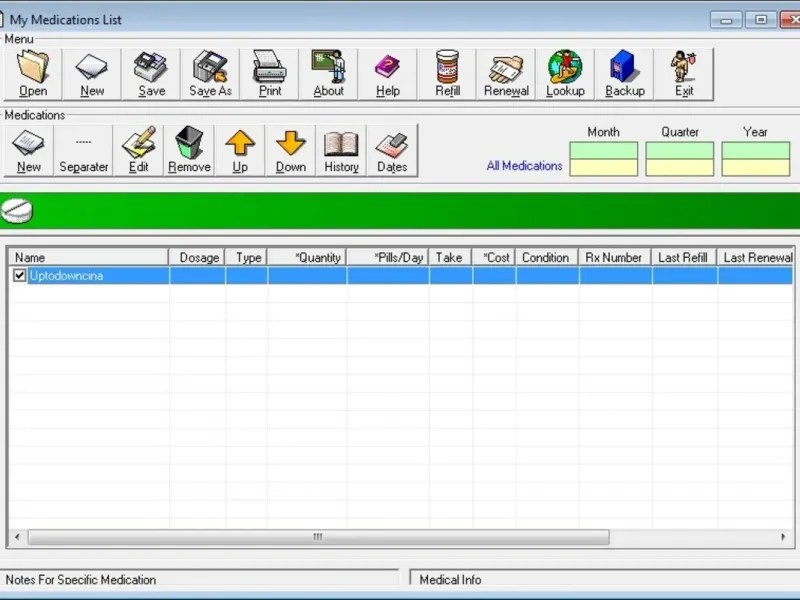Remove the selected medication

(x=189, y=151)
